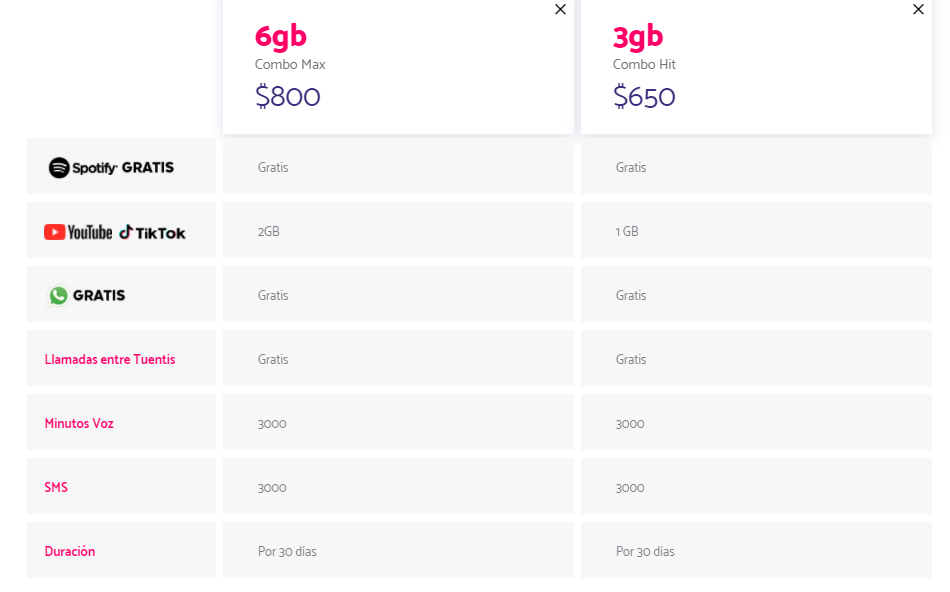Screen dimensions: 950x592
Task: Select the 6gb plan title
Action: point(281,36)
